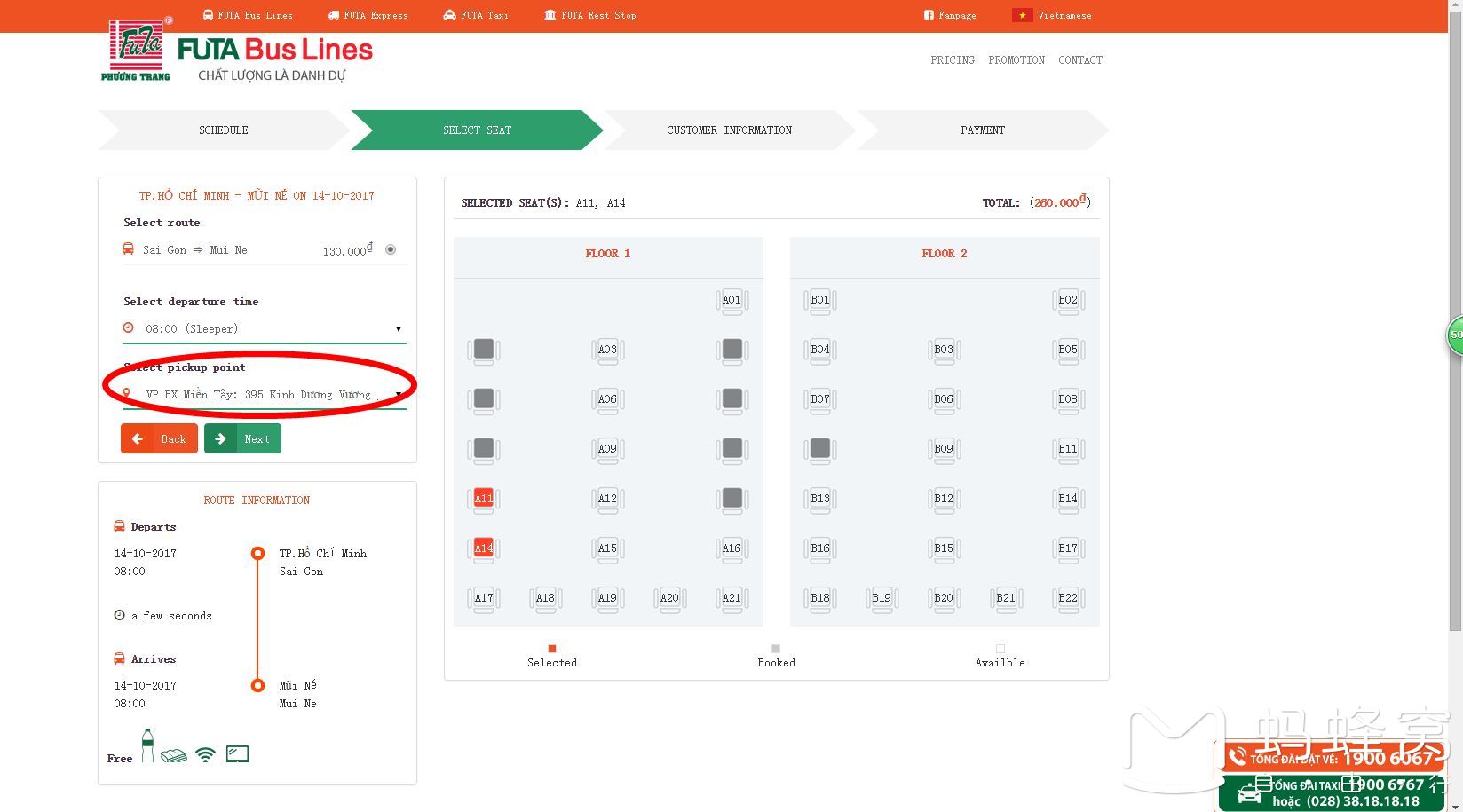
Task: Select seat A20 in the back row
Action: click(669, 598)
